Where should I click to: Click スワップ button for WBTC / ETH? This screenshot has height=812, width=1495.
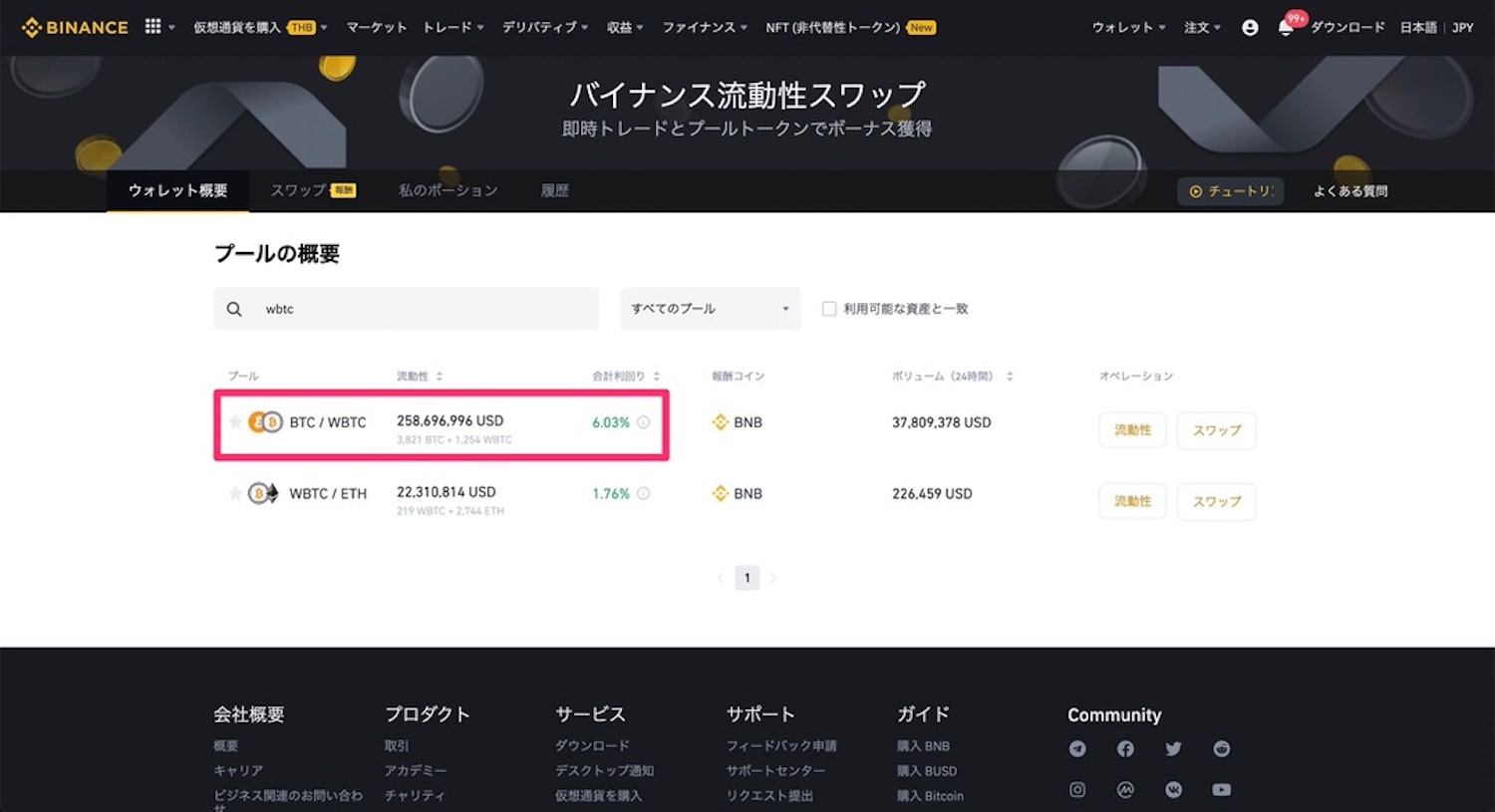coord(1217,501)
